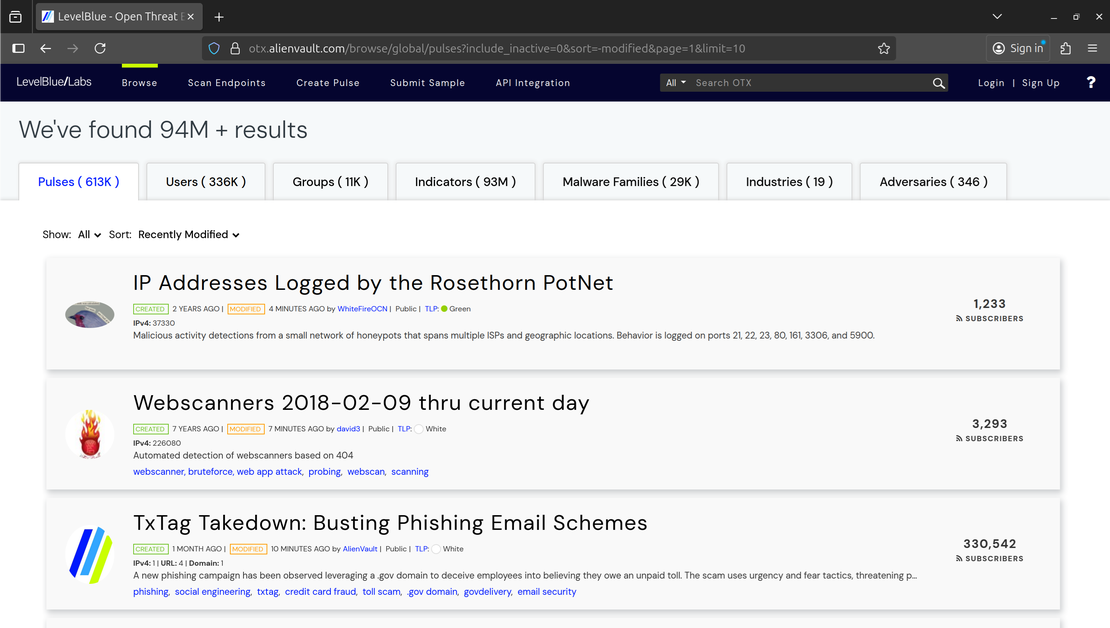Open the Recently Modified sort dropdown

click(189, 235)
